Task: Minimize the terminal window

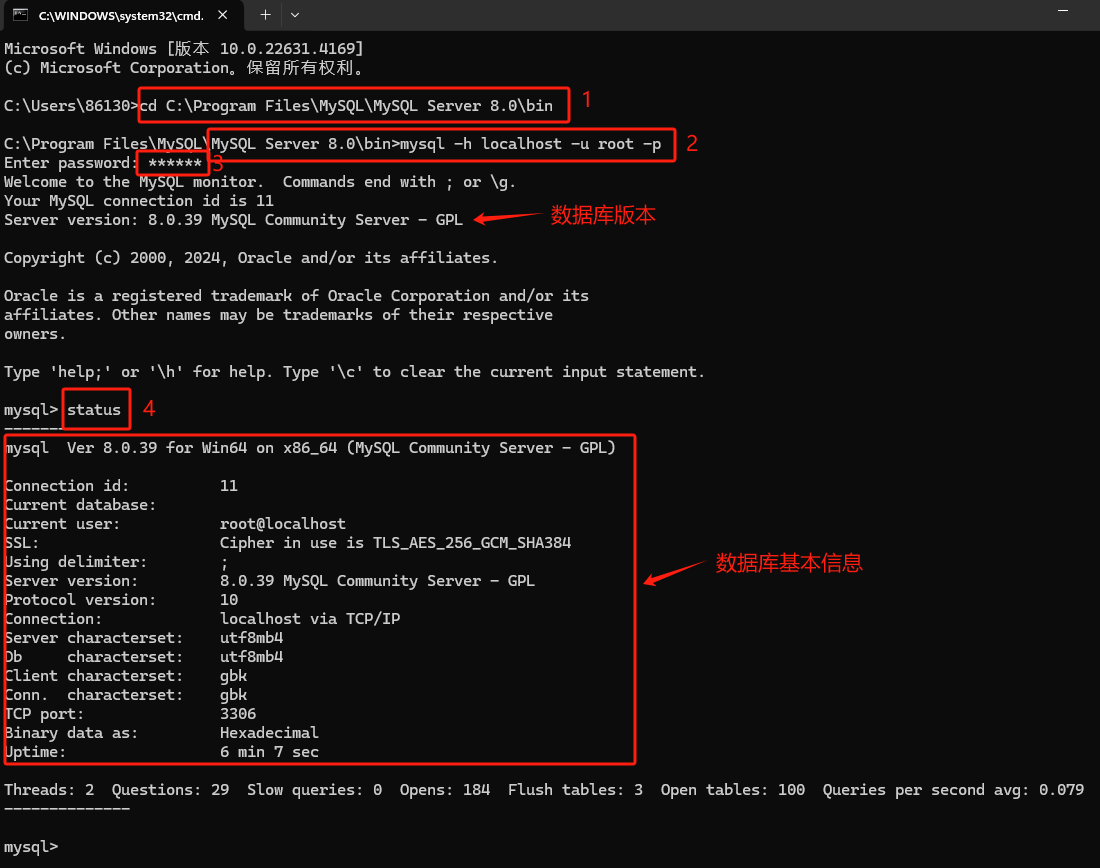Action: click(1063, 11)
